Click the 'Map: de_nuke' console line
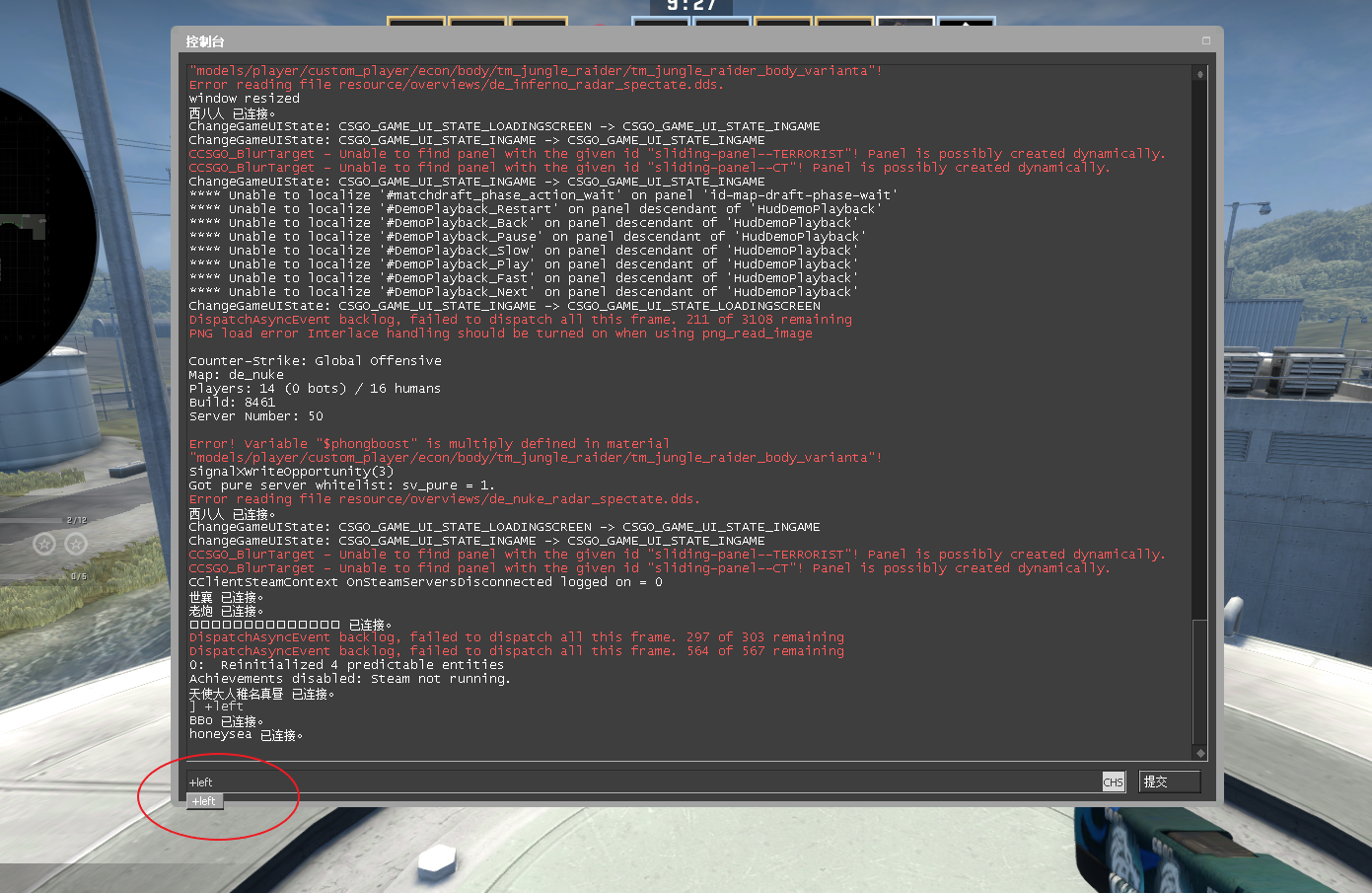1372x893 pixels. tap(237, 375)
